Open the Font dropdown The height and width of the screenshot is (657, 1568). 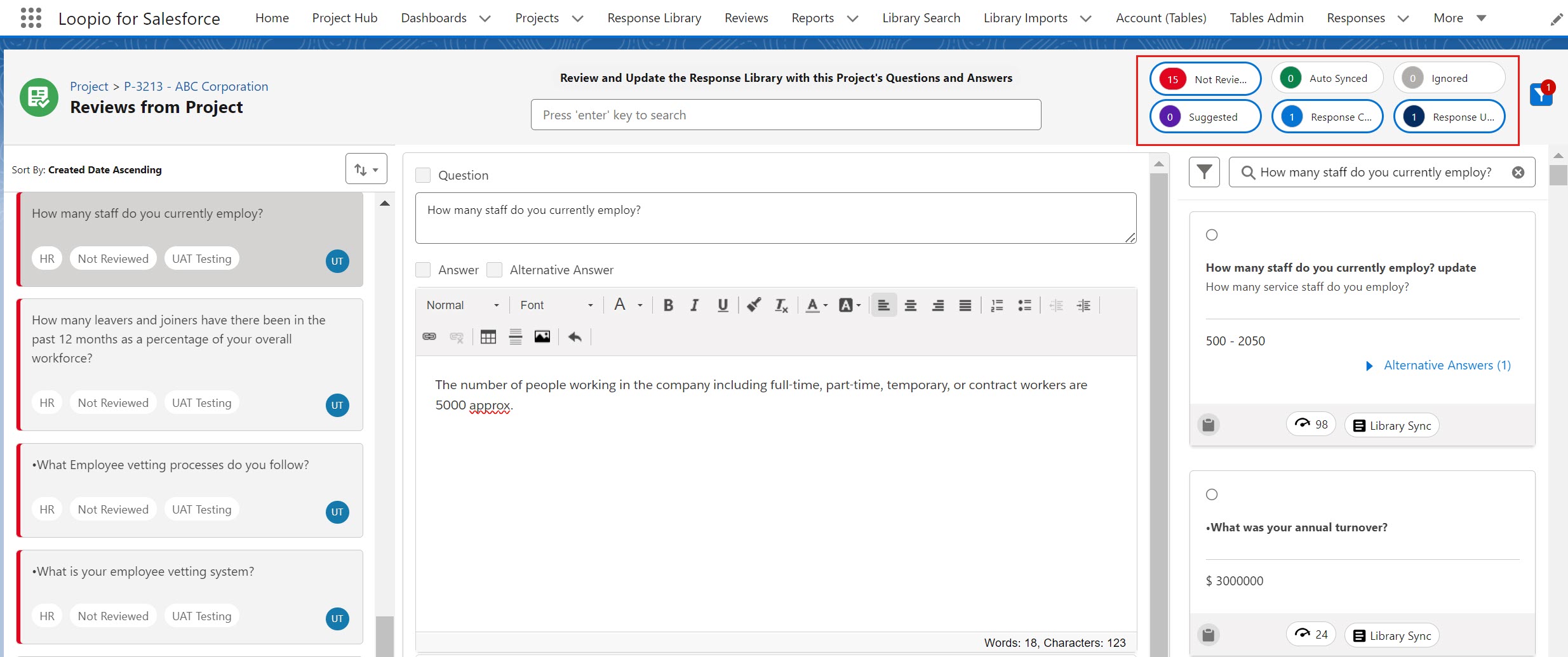556,305
